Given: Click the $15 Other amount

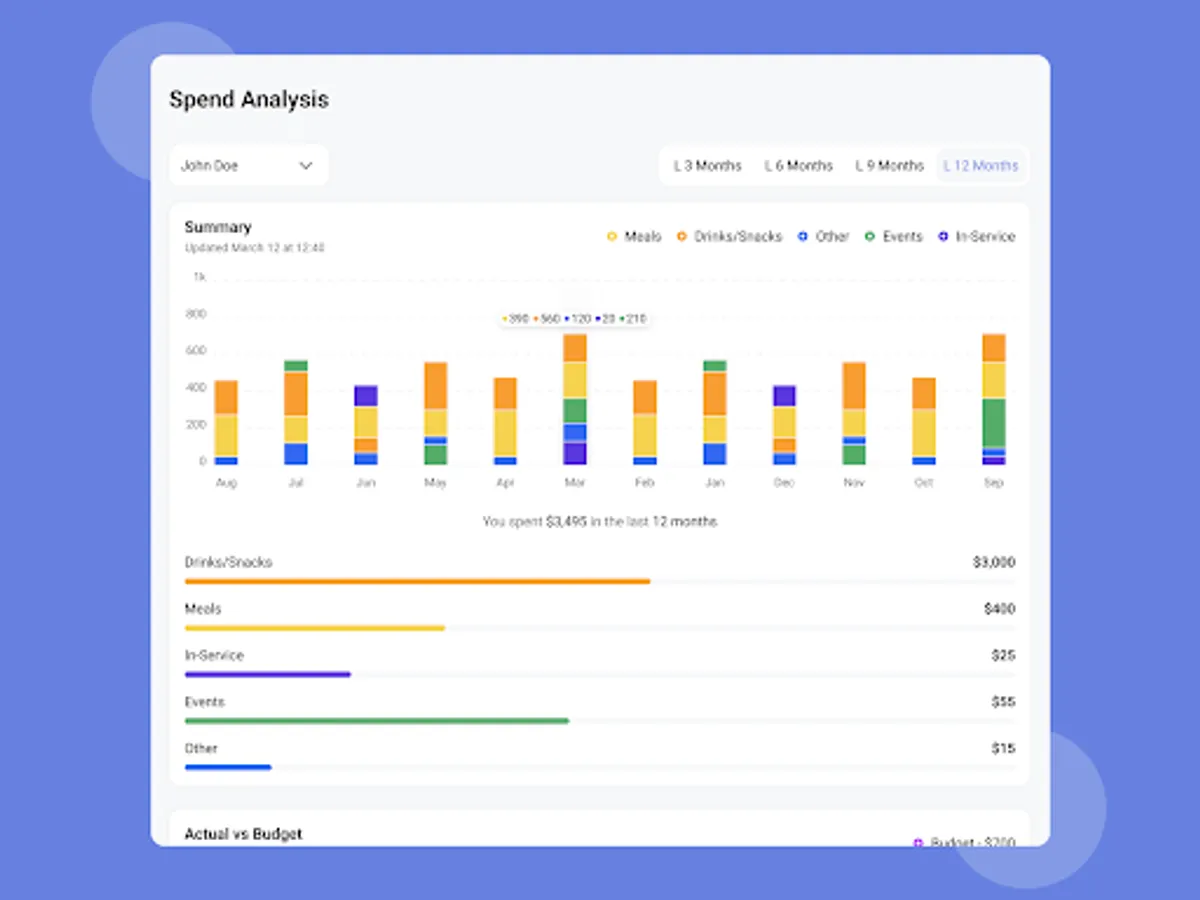Looking at the screenshot, I should pos(1003,748).
